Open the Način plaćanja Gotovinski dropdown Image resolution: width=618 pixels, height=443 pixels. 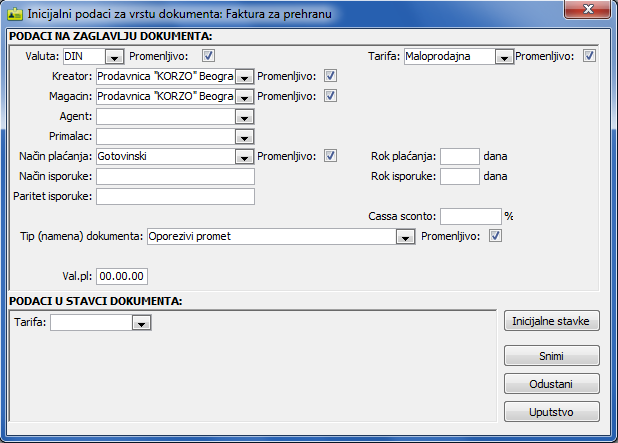pyautogui.click(x=243, y=157)
